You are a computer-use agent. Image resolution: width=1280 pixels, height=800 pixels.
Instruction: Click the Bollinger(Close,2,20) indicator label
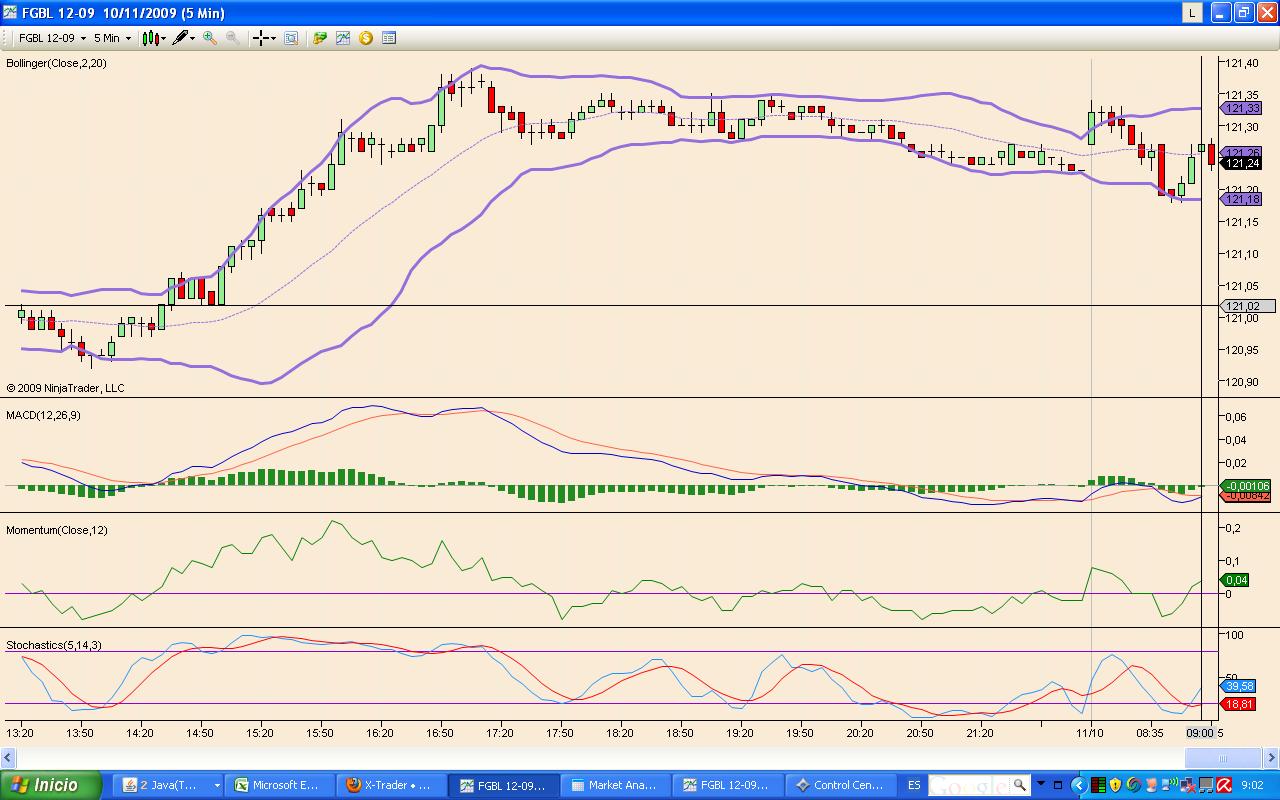coord(57,63)
